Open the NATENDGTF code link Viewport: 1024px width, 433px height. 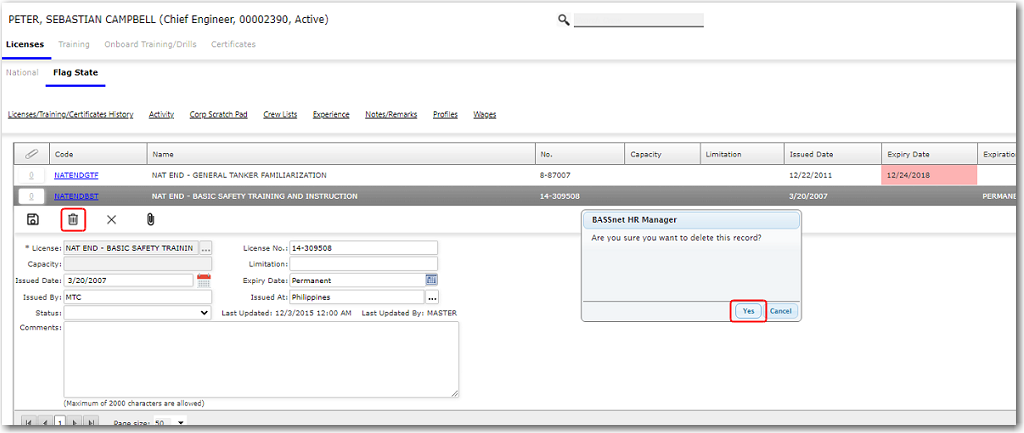76,175
